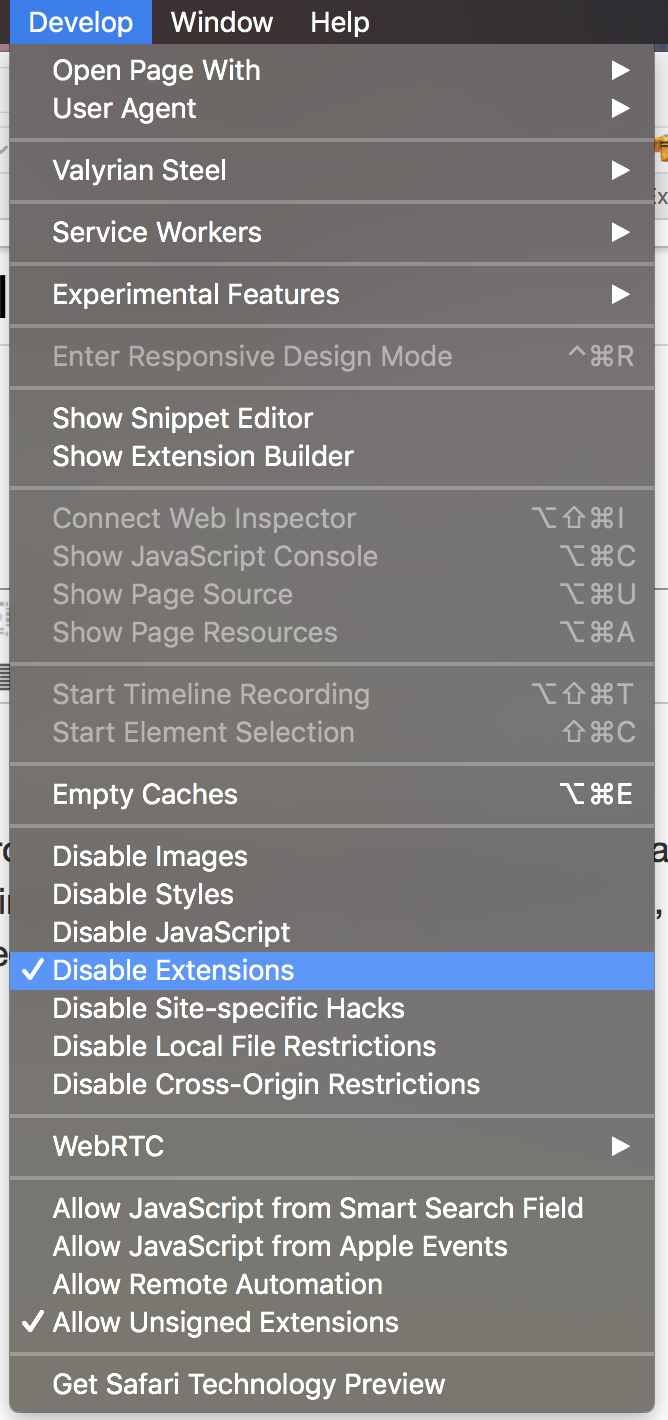
Task: Open the Valyrian Steel device submenu
Action: click(x=140, y=170)
